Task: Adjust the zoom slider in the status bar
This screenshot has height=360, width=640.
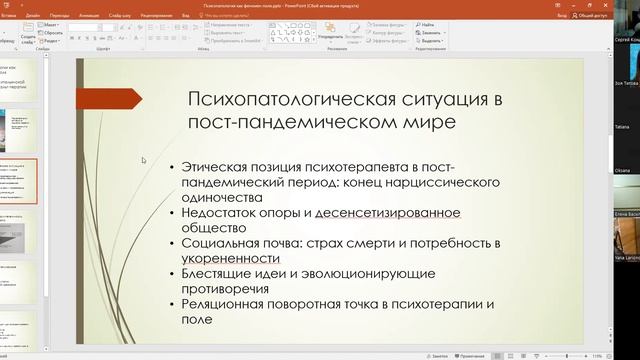Action: (x=567, y=356)
